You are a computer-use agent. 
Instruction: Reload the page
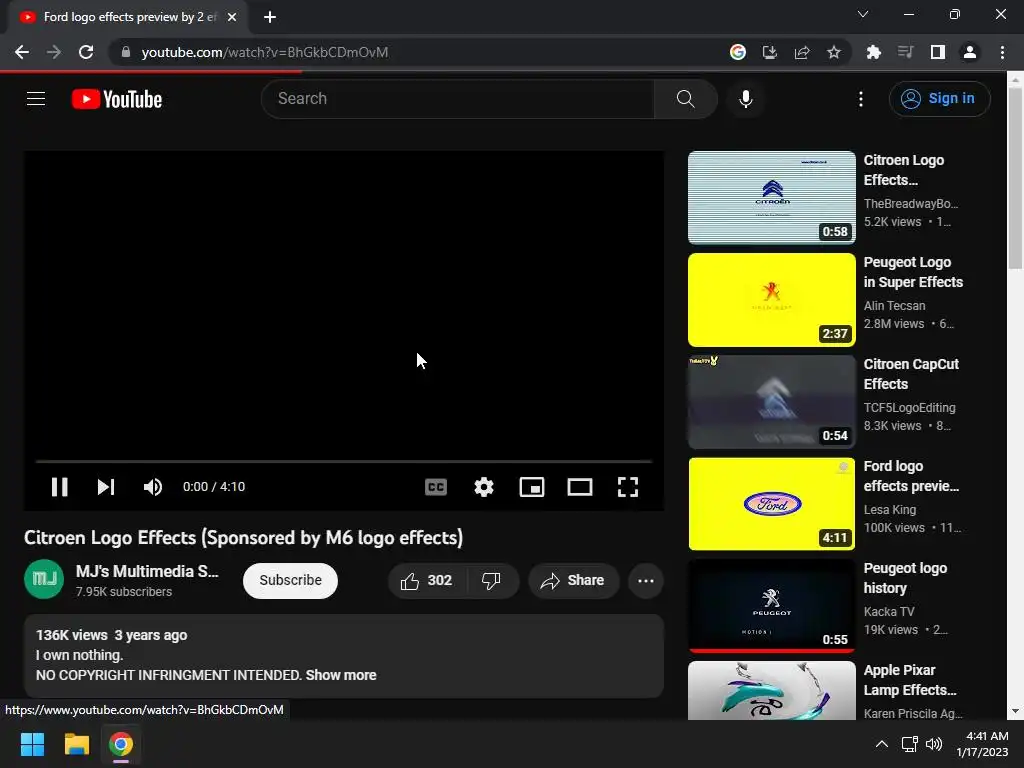tap(86, 52)
